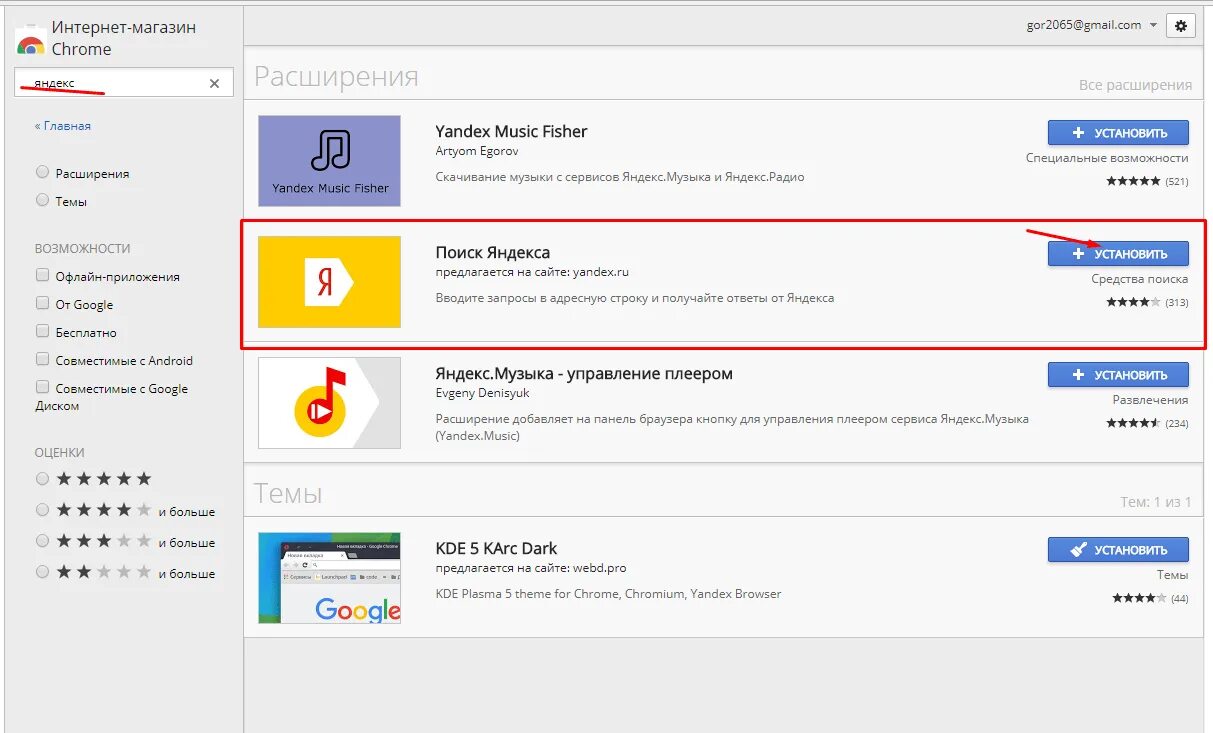Select three stars и больше filter
This screenshot has width=1213, height=733.
42,541
